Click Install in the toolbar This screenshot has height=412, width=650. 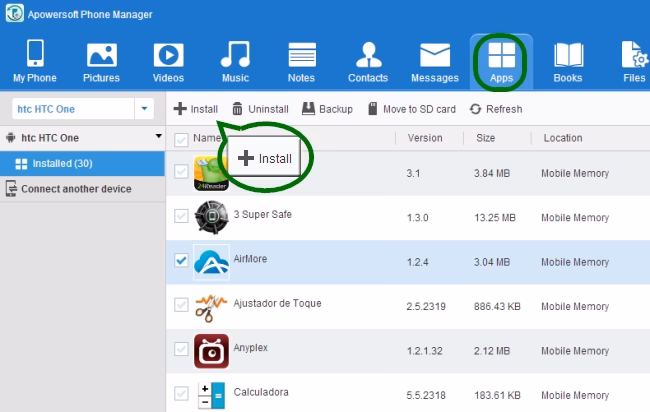(196, 109)
